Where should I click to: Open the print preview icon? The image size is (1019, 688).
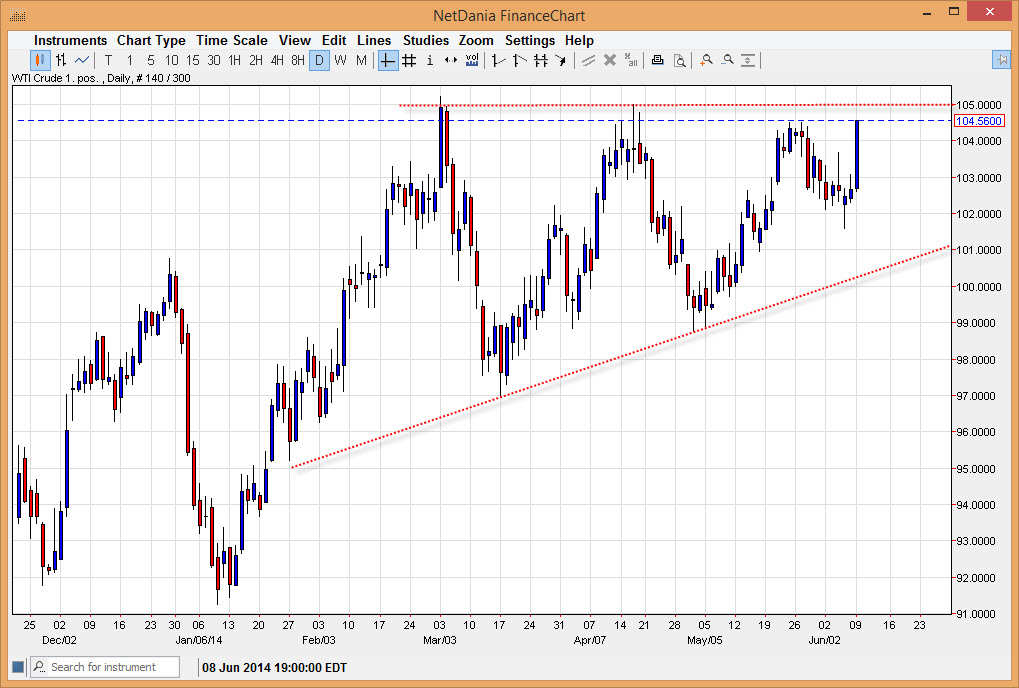coord(679,60)
